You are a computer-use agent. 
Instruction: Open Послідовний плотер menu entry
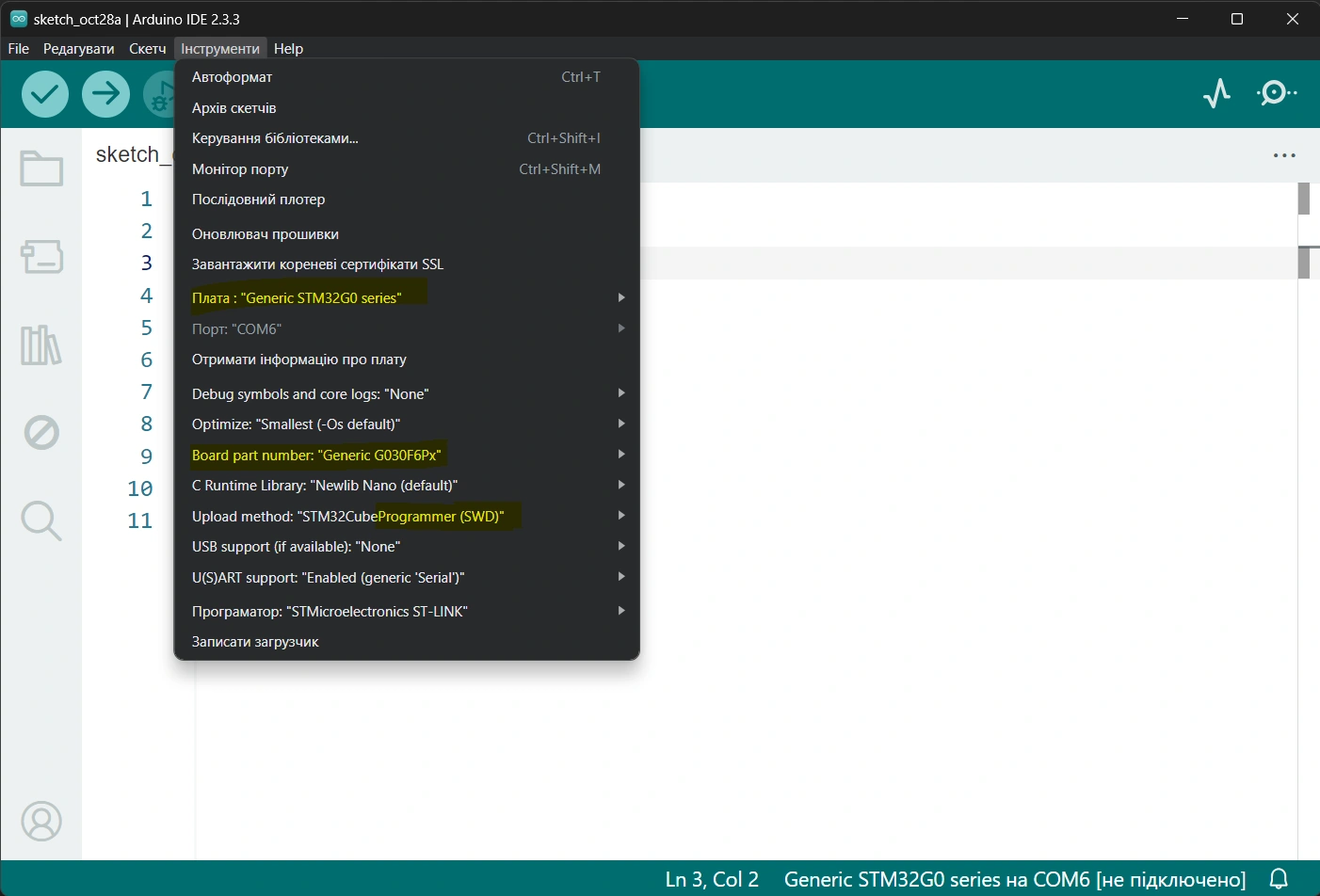pos(407,200)
